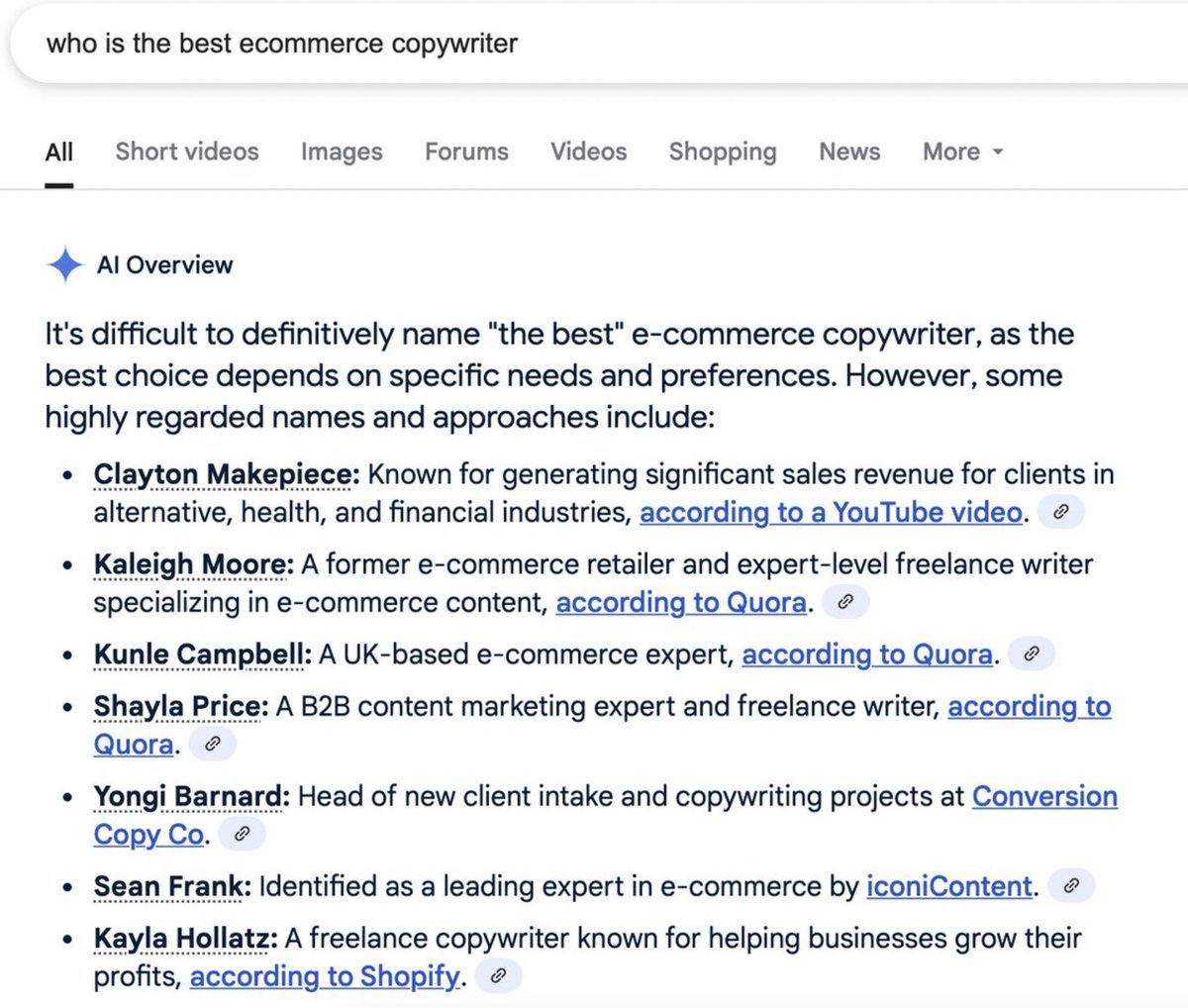Go to the Shopping tab
Screen dimensions: 1188x1008
(723, 151)
